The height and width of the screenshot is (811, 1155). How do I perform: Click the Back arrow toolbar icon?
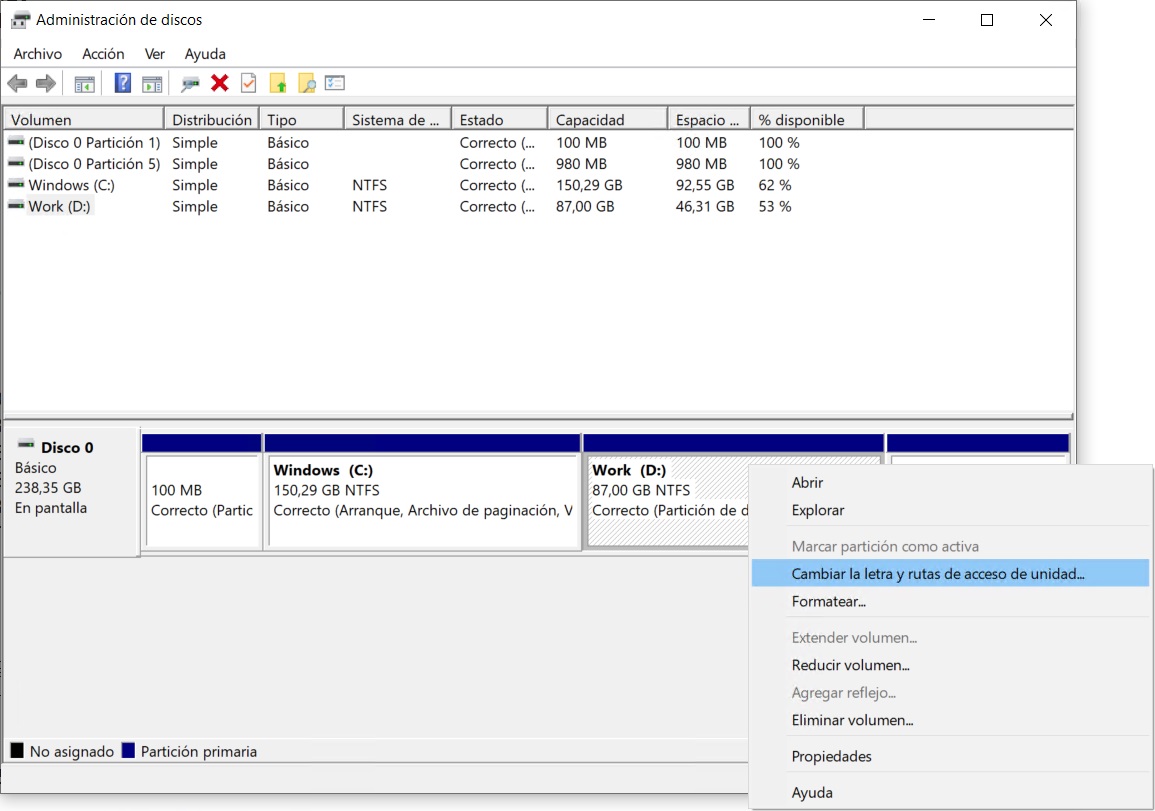tap(18, 83)
